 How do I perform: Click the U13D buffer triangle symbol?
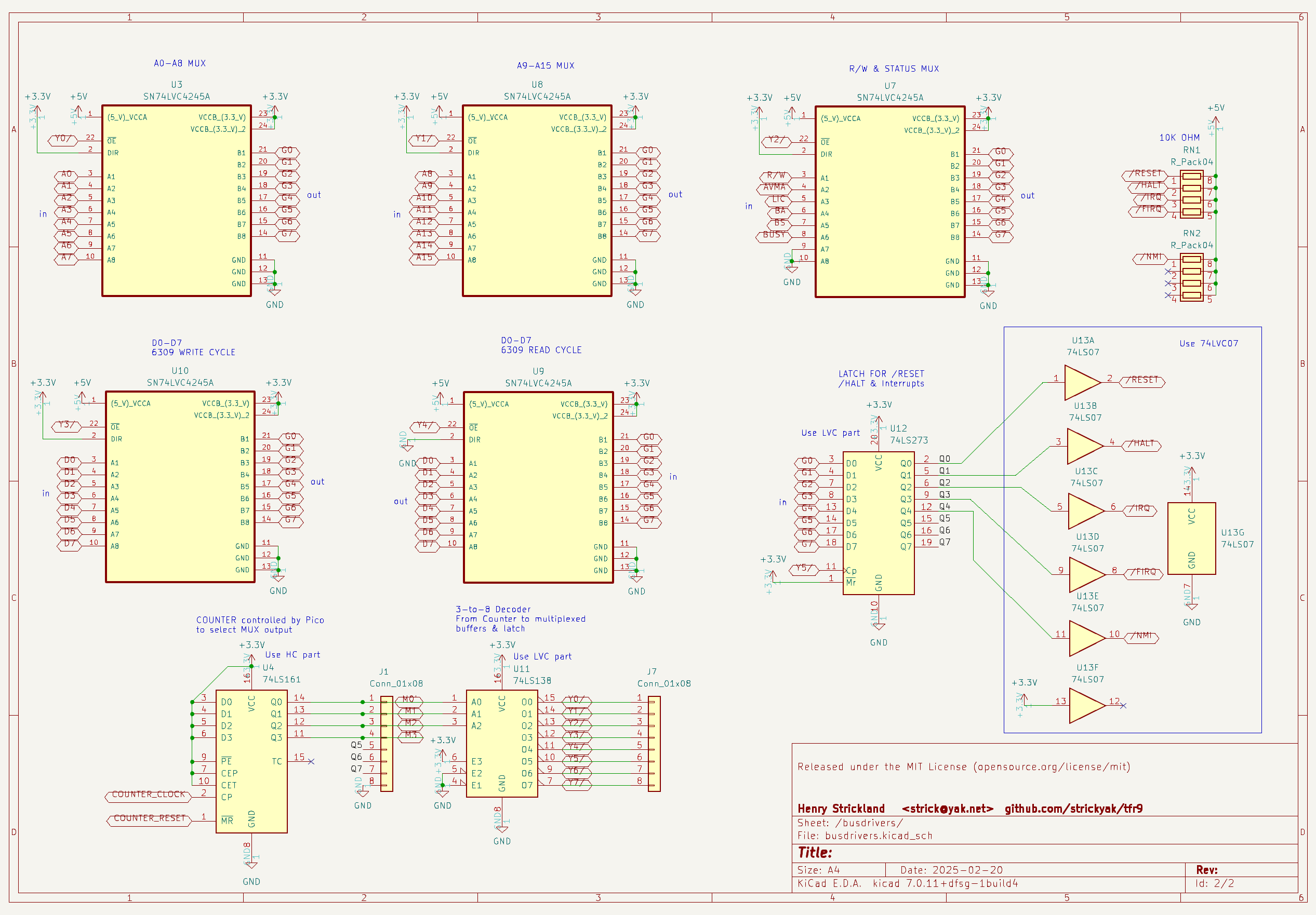coord(1087,575)
